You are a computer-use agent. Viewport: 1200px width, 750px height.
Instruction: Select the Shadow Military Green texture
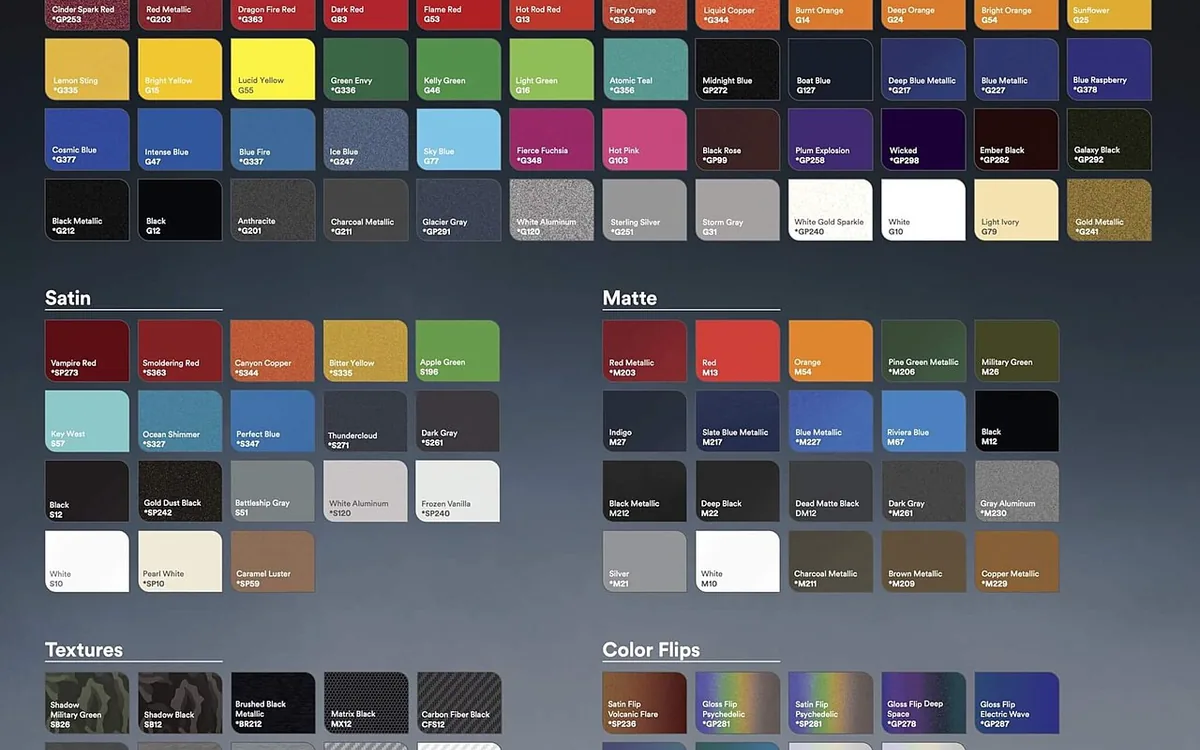coord(87,702)
